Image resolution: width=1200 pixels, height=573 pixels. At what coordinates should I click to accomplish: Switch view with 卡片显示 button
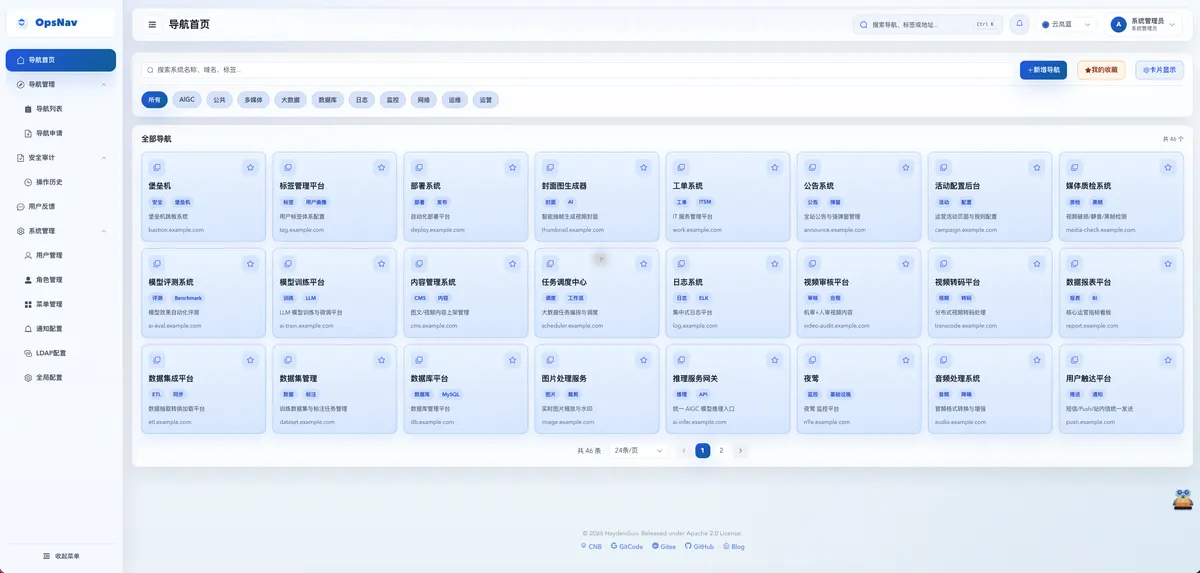1159,70
